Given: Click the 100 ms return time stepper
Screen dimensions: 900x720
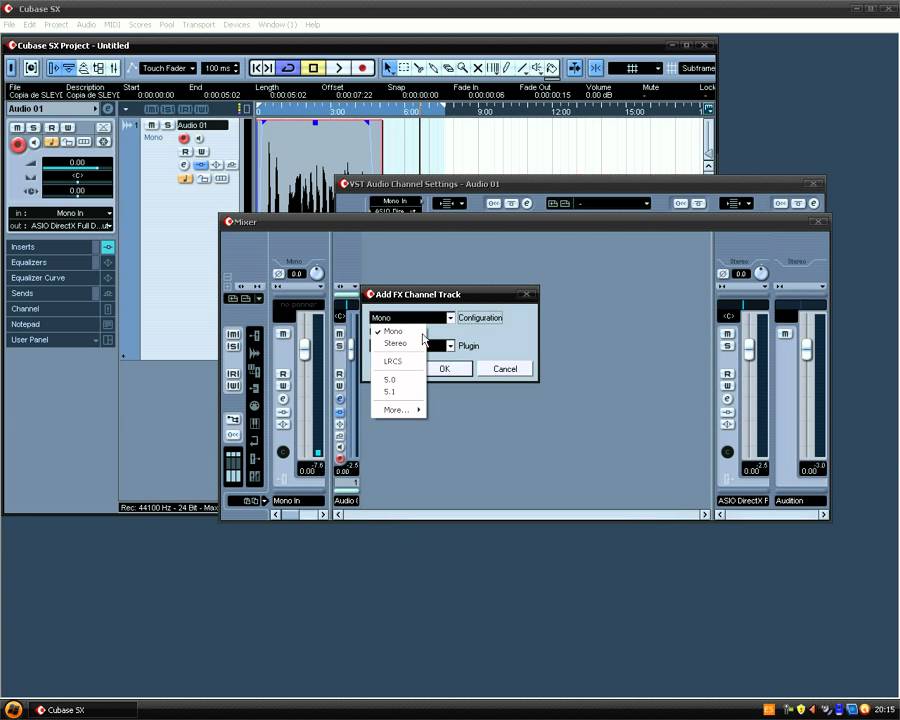Looking at the screenshot, I should pyautogui.click(x=235, y=68).
